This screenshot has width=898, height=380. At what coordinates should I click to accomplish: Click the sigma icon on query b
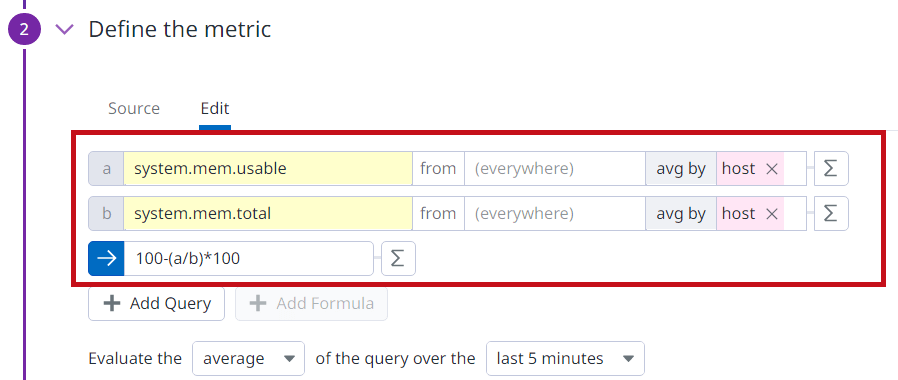point(831,213)
